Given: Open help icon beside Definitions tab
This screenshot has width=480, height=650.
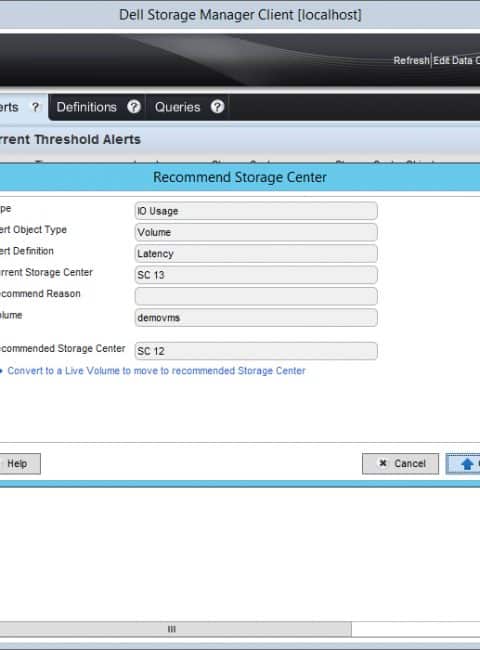Looking at the screenshot, I should click(133, 107).
